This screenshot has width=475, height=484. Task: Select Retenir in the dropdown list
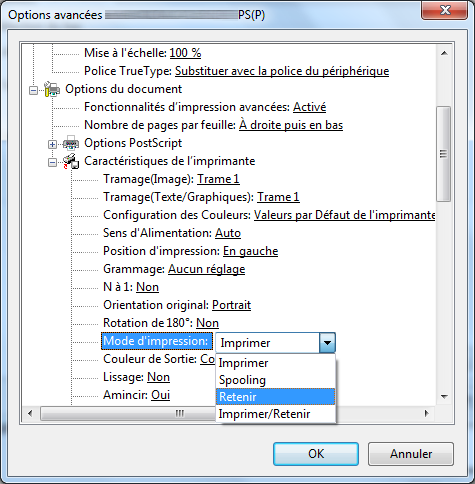(x=275, y=397)
